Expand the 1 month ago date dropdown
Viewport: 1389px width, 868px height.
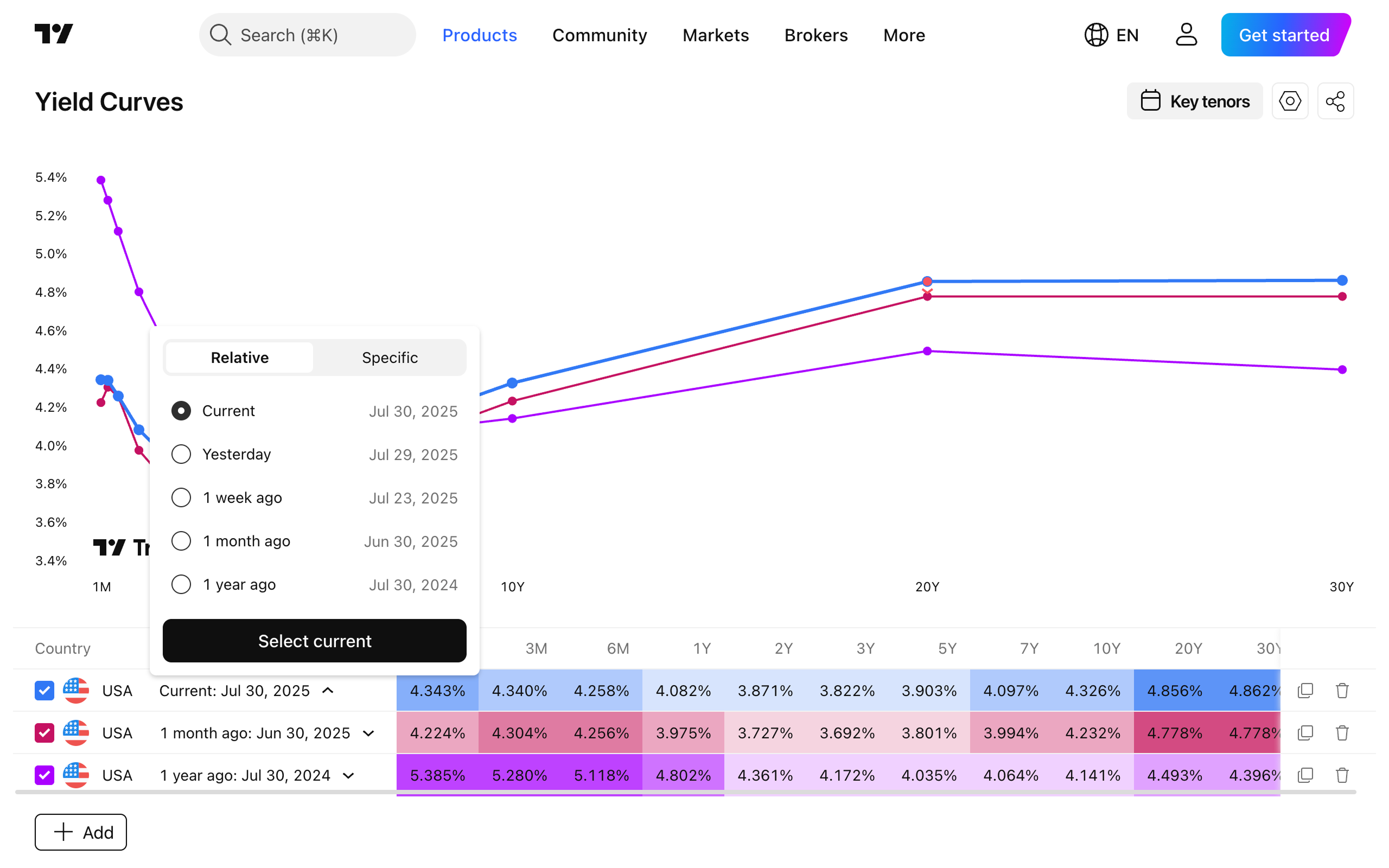[x=368, y=733]
